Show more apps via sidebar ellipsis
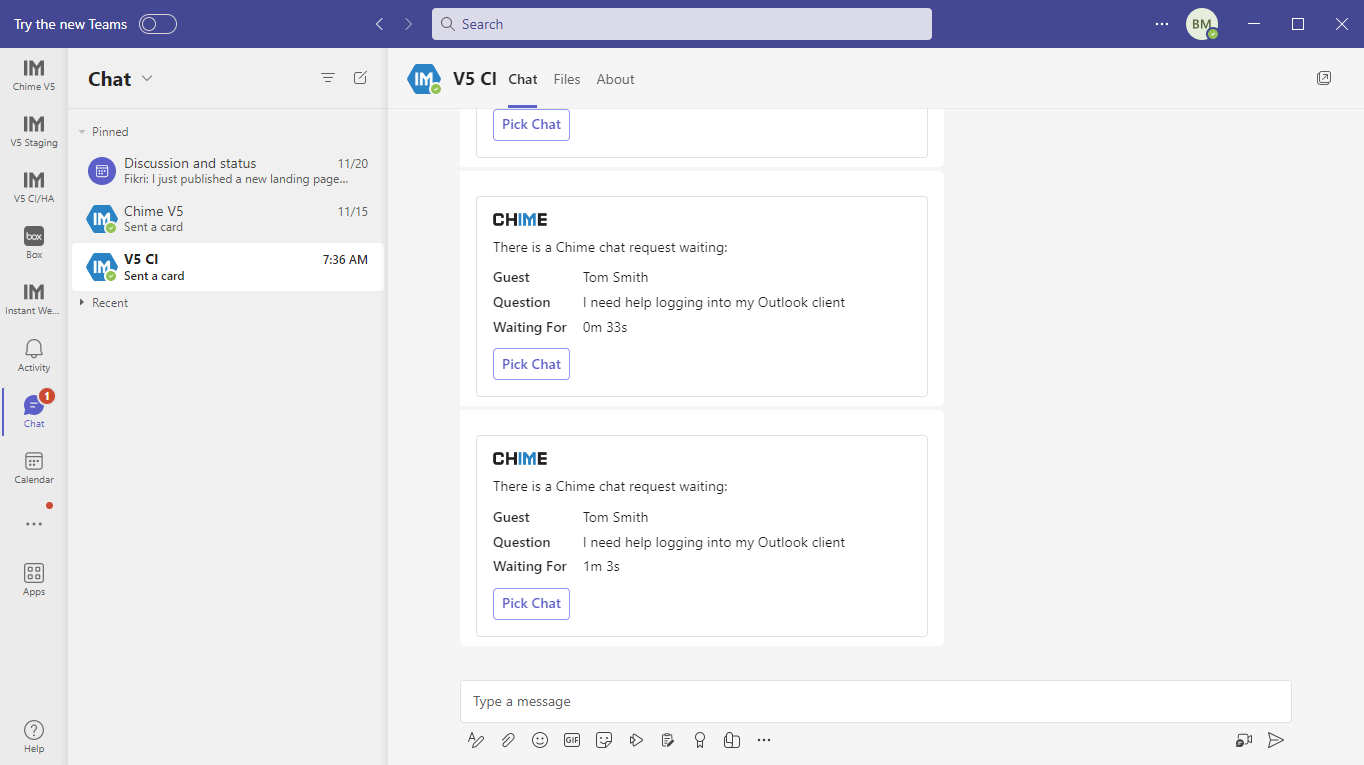The height and width of the screenshot is (765, 1364). pos(34,524)
